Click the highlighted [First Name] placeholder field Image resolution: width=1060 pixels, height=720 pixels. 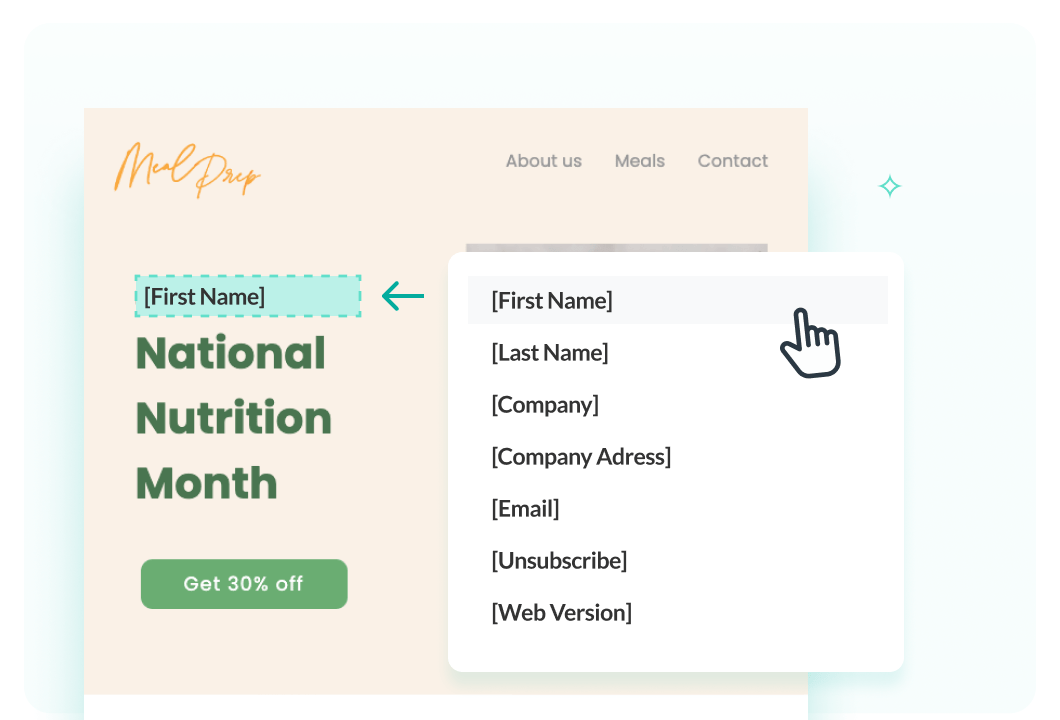pyautogui.click(x=248, y=296)
